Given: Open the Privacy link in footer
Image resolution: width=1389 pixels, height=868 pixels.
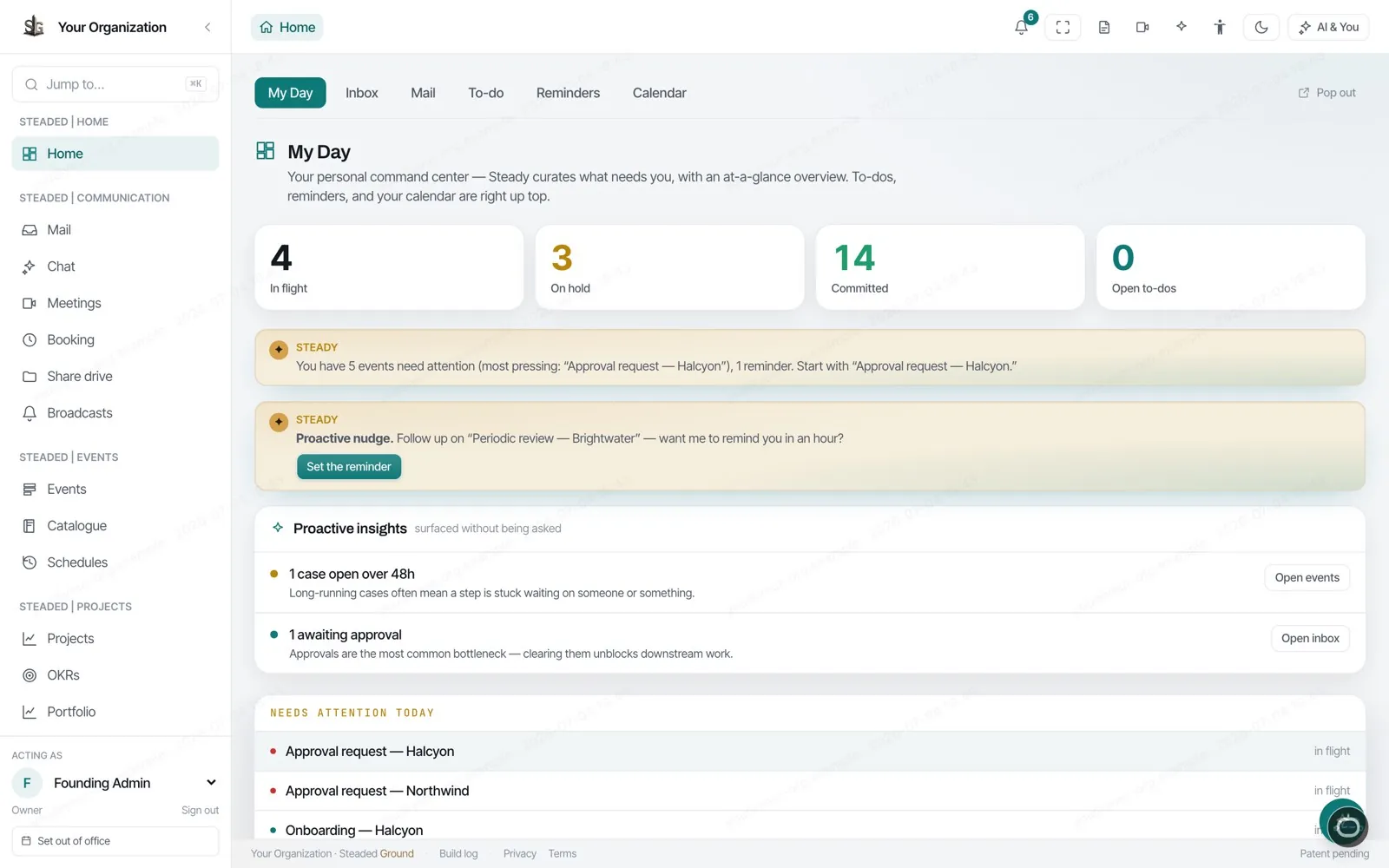Looking at the screenshot, I should [x=520, y=854].
